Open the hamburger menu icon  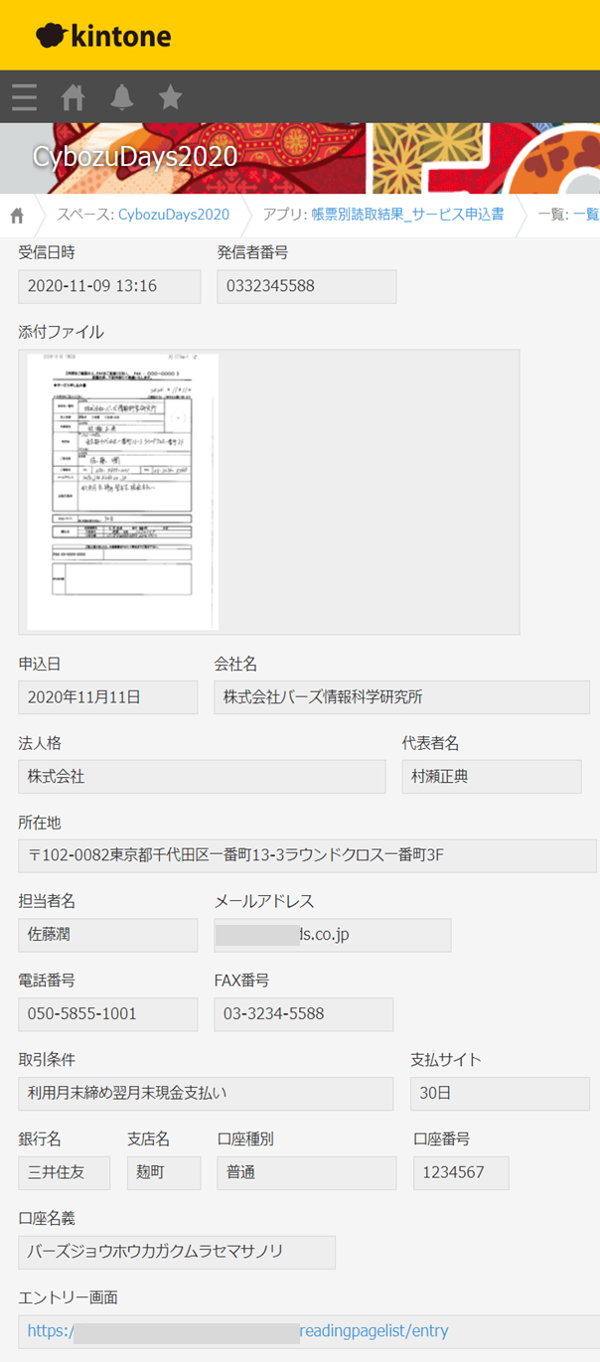24,97
